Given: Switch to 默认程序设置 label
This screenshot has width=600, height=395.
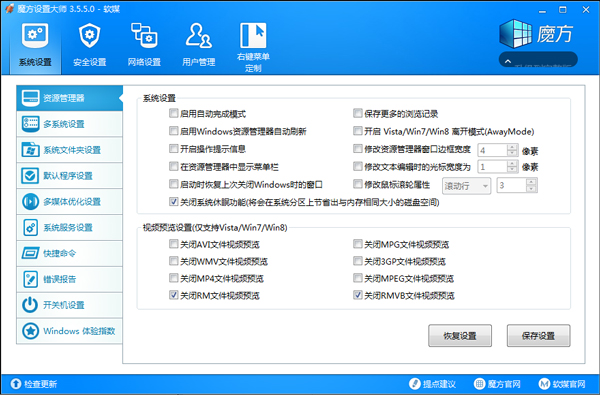Looking at the screenshot, I should click(68, 176).
